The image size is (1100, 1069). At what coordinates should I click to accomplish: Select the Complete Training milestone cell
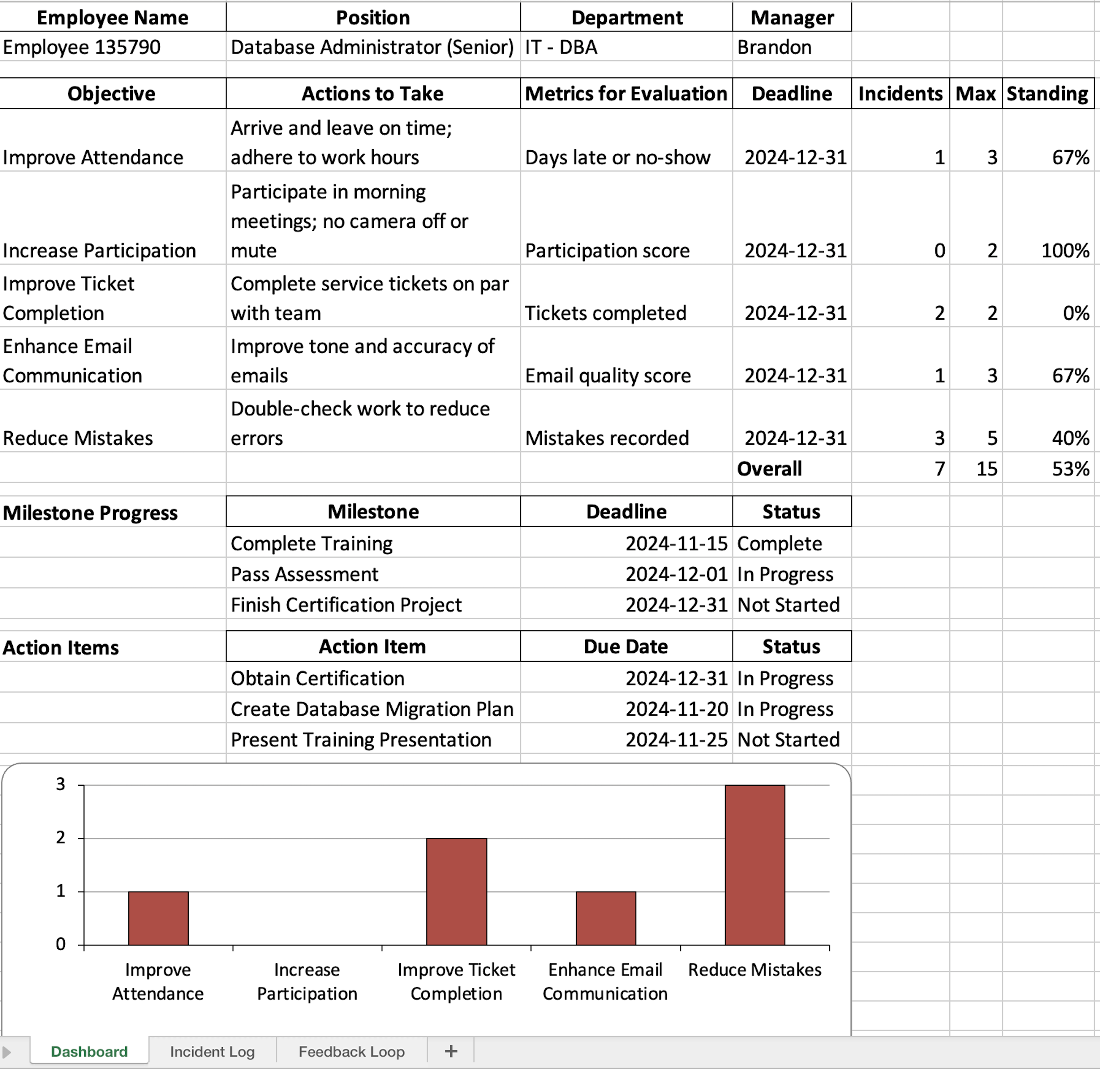[373, 543]
